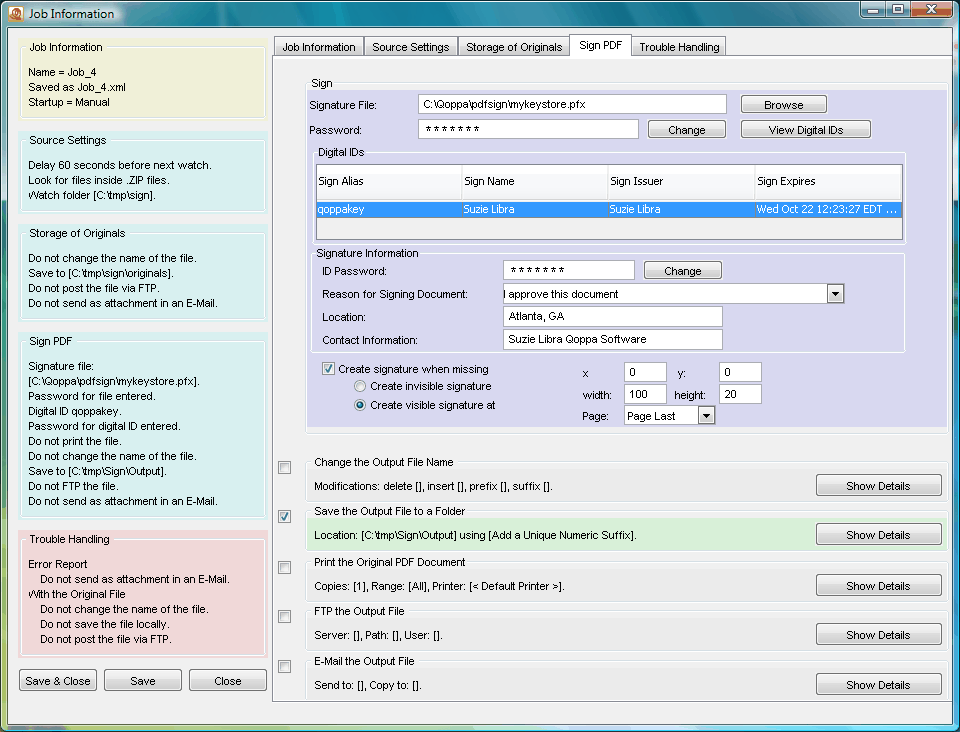Viewport: 960px width, 732px height.
Task: Switch to the Source Settings tab
Action: [x=410, y=46]
